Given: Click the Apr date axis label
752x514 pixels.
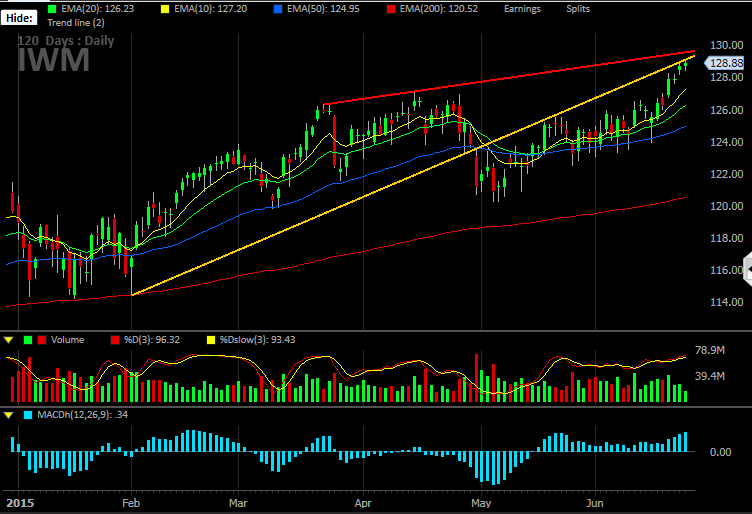Looking at the screenshot, I should (x=363, y=503).
